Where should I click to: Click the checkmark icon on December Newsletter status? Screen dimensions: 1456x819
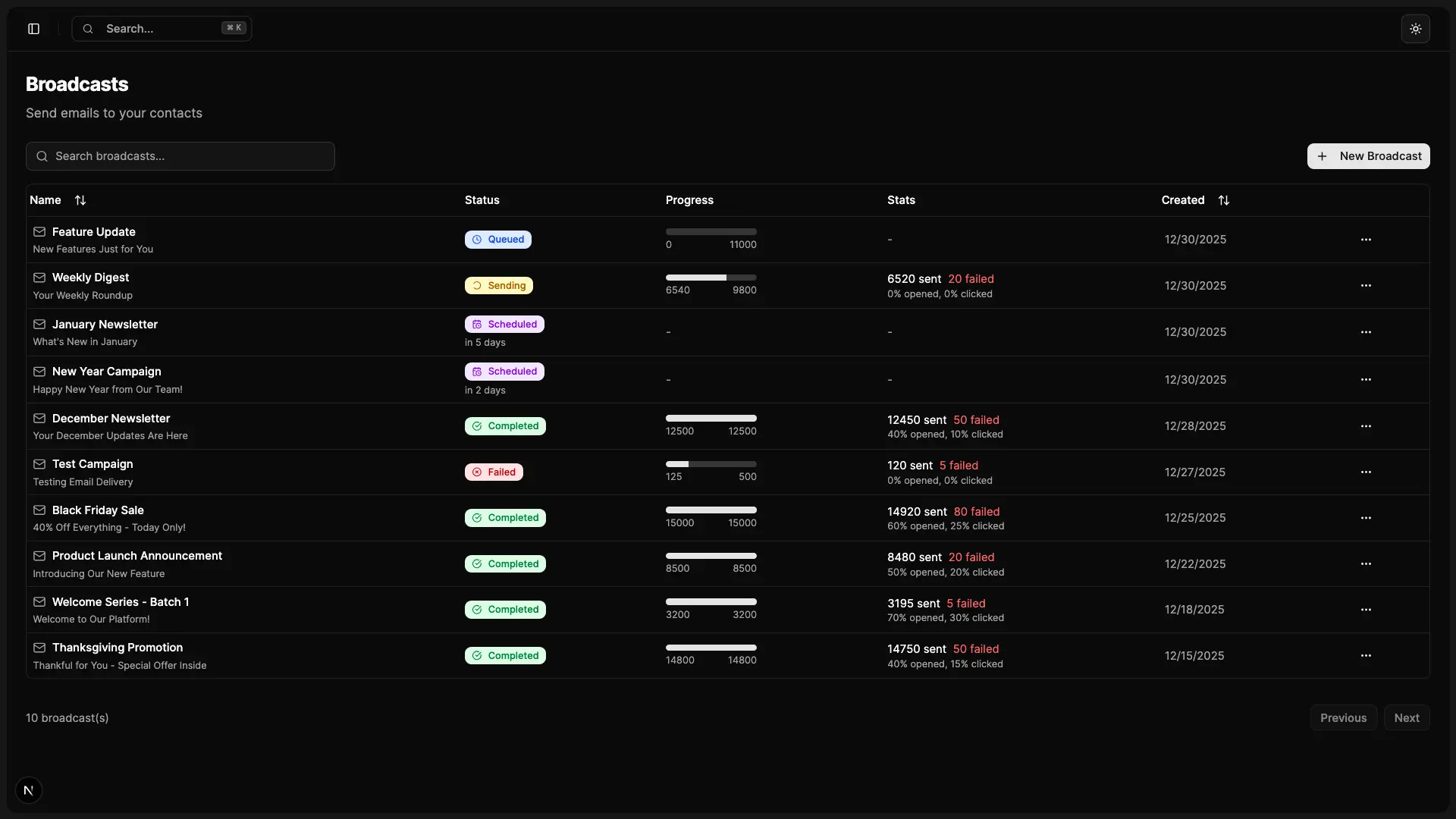[477, 425]
